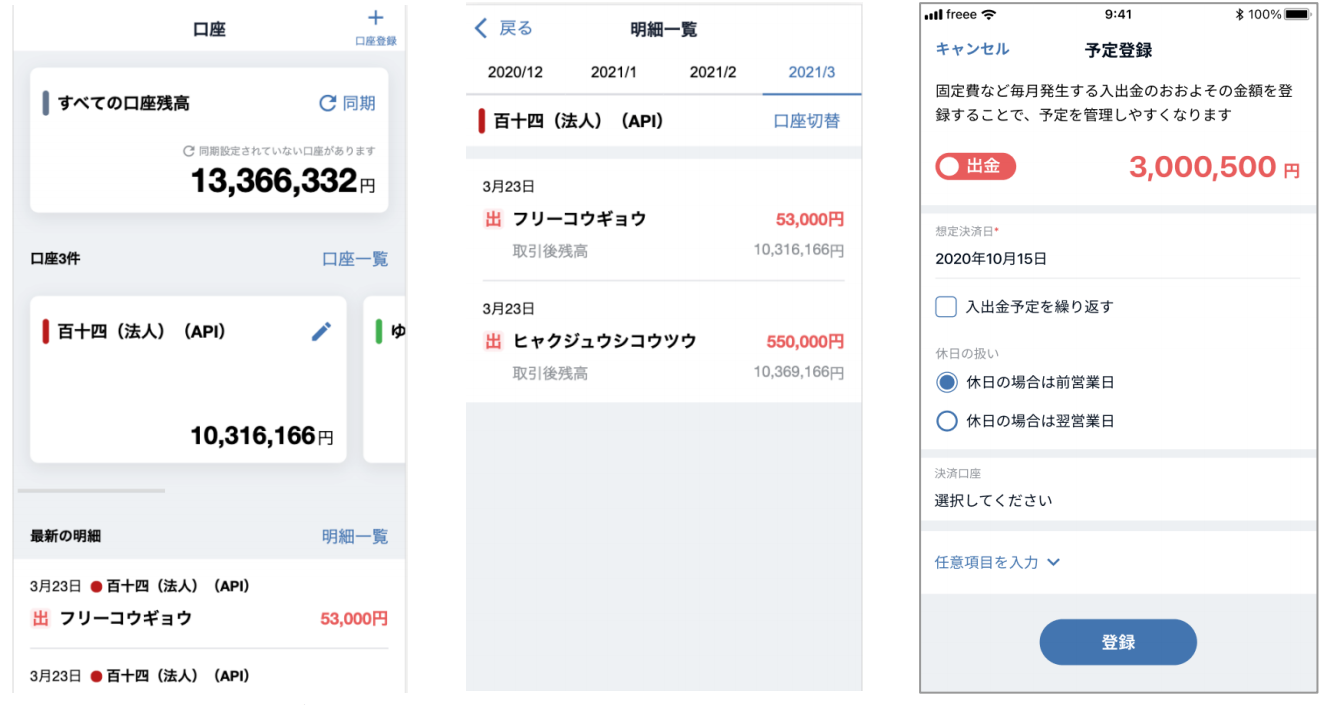Click the battery icon in status bar
1329x705 pixels.
1296,14
